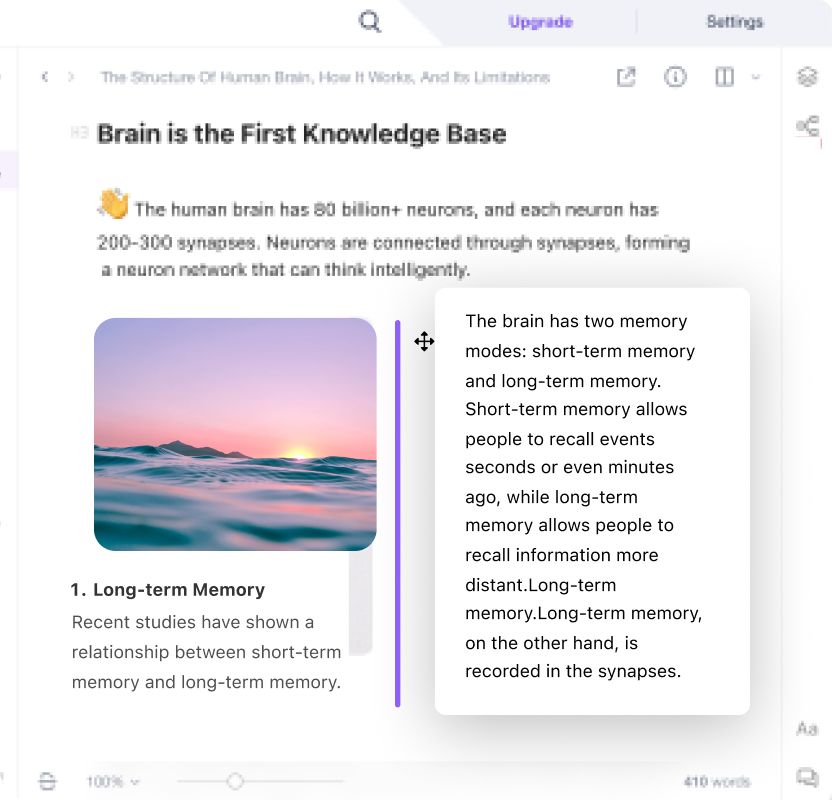Open the Aa typography panel
The image size is (832, 800).
[x=807, y=728]
